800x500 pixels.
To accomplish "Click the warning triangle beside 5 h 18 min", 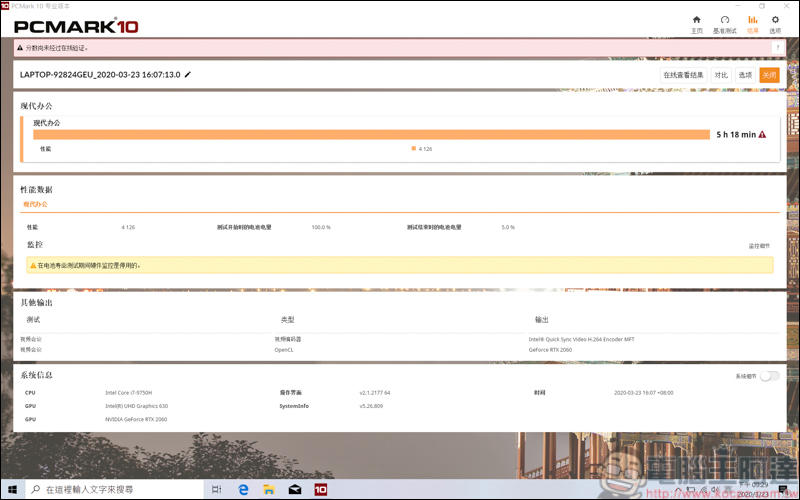I will tap(762, 134).
